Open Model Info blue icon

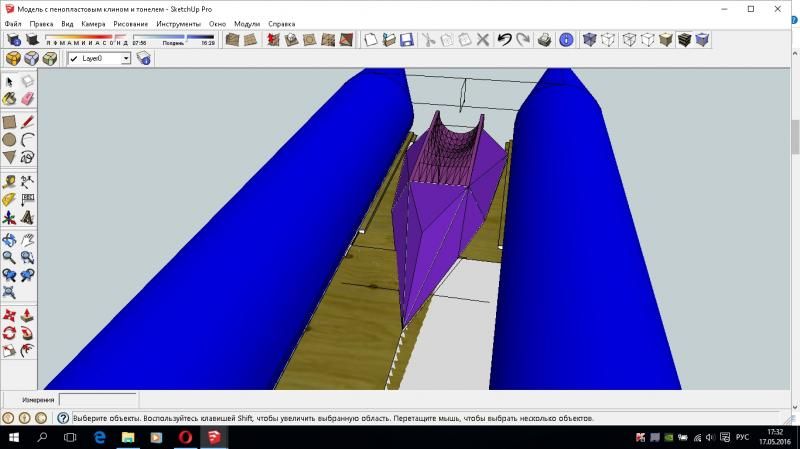point(566,40)
